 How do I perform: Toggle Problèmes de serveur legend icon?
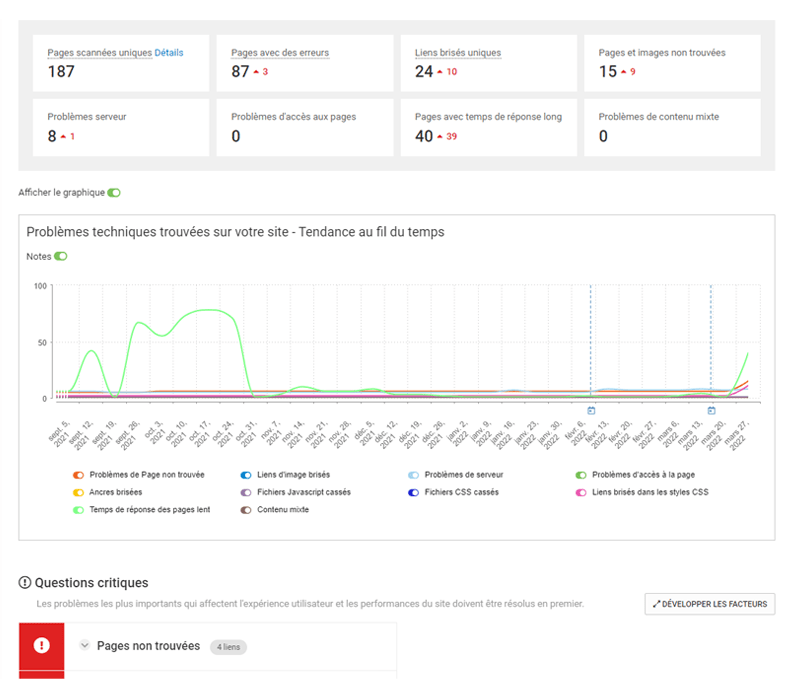coord(414,475)
